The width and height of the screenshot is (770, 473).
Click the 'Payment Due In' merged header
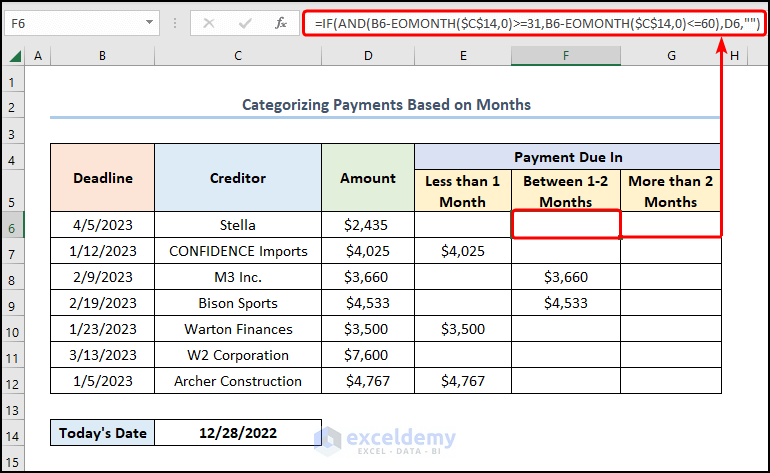pyautogui.click(x=568, y=157)
